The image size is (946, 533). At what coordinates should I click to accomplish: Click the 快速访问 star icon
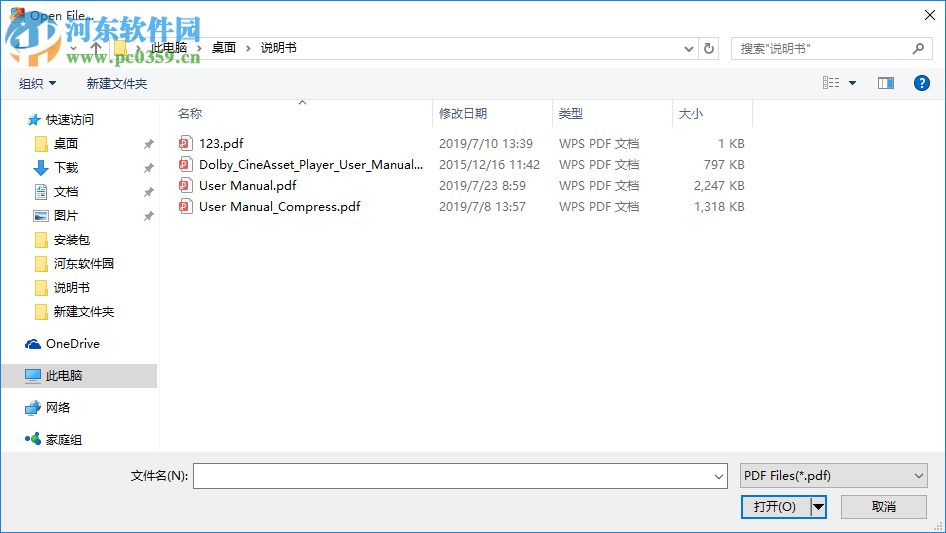(x=34, y=120)
